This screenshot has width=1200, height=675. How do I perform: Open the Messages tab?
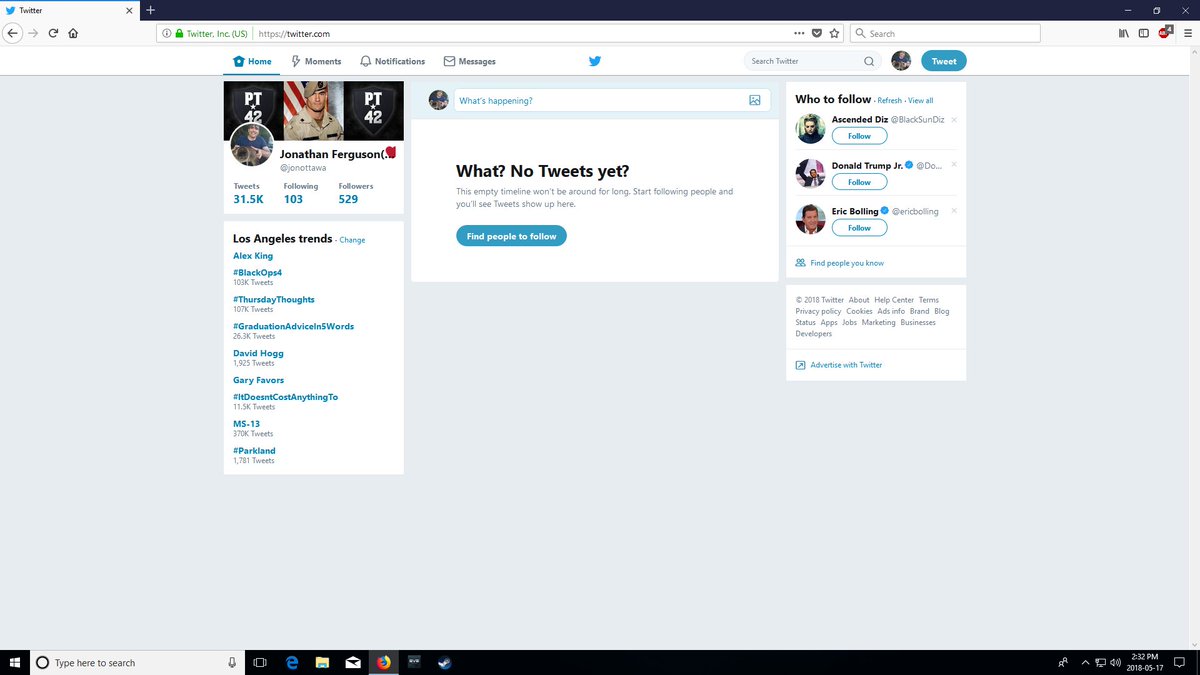pyautogui.click(x=470, y=61)
